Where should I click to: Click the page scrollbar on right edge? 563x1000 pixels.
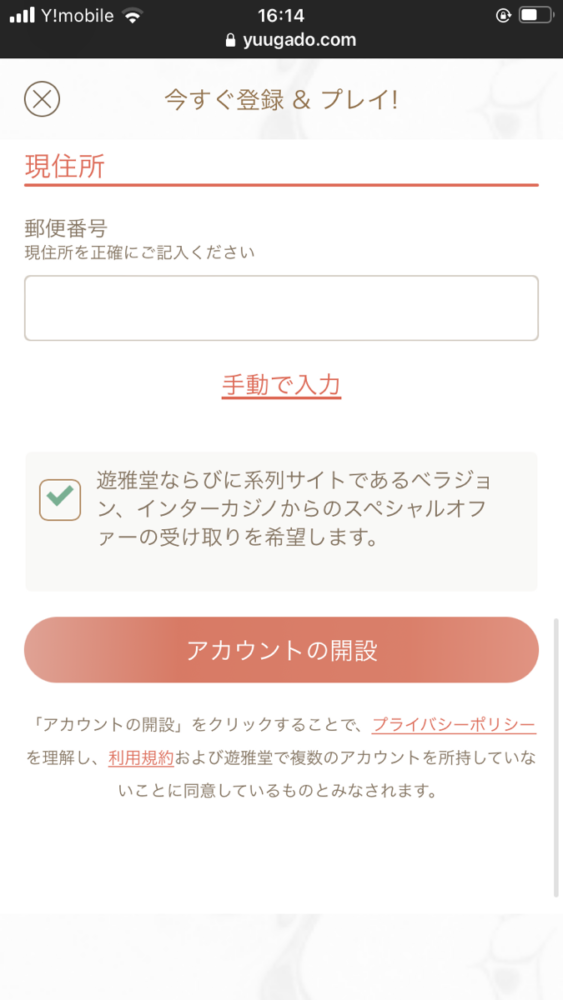pos(557,757)
